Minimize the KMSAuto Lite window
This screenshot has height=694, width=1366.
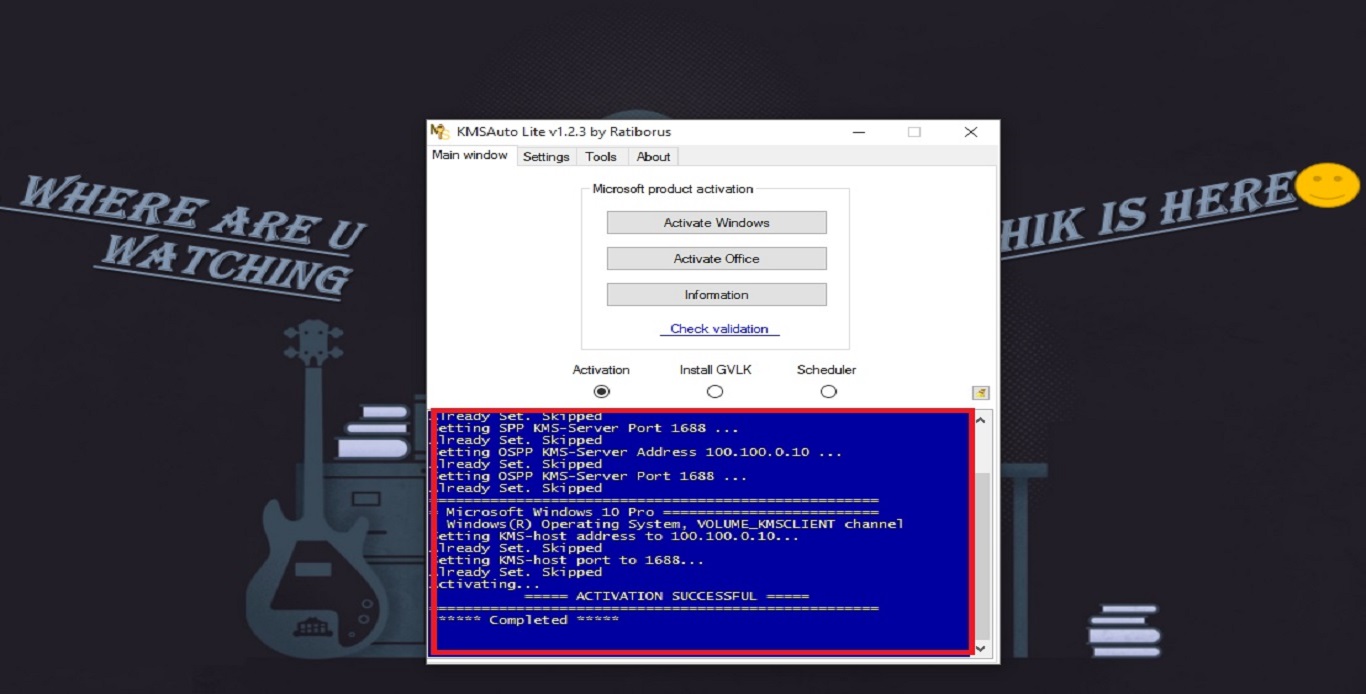point(858,132)
